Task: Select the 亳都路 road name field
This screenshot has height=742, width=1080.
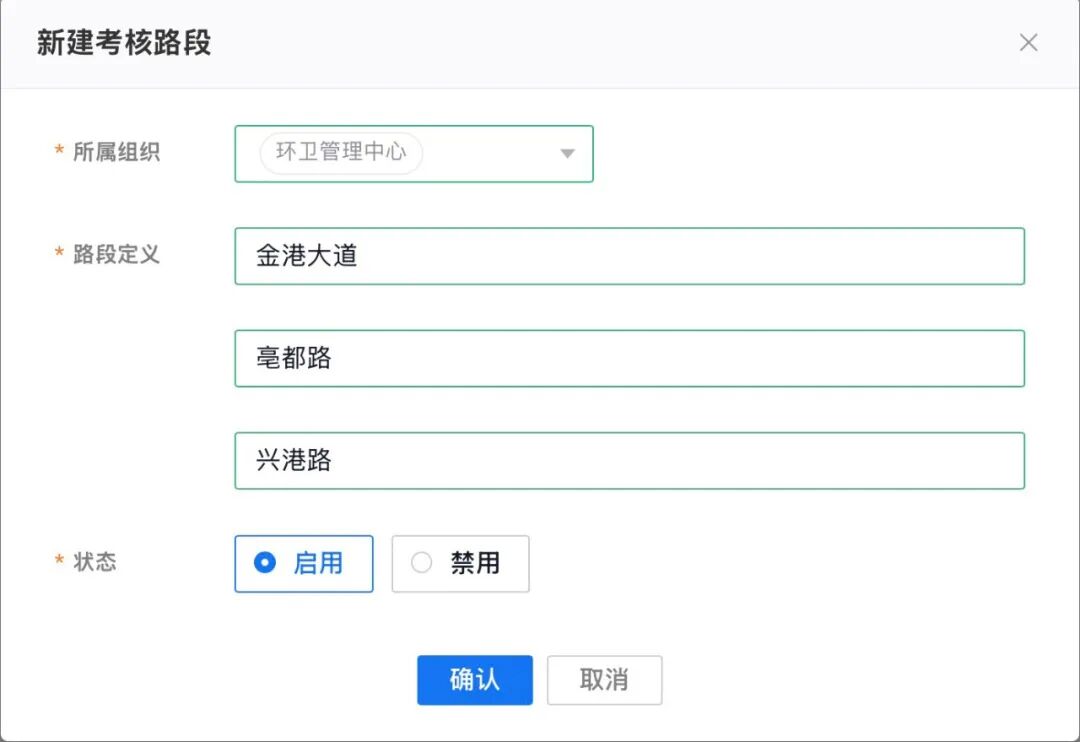Action: tap(629, 358)
